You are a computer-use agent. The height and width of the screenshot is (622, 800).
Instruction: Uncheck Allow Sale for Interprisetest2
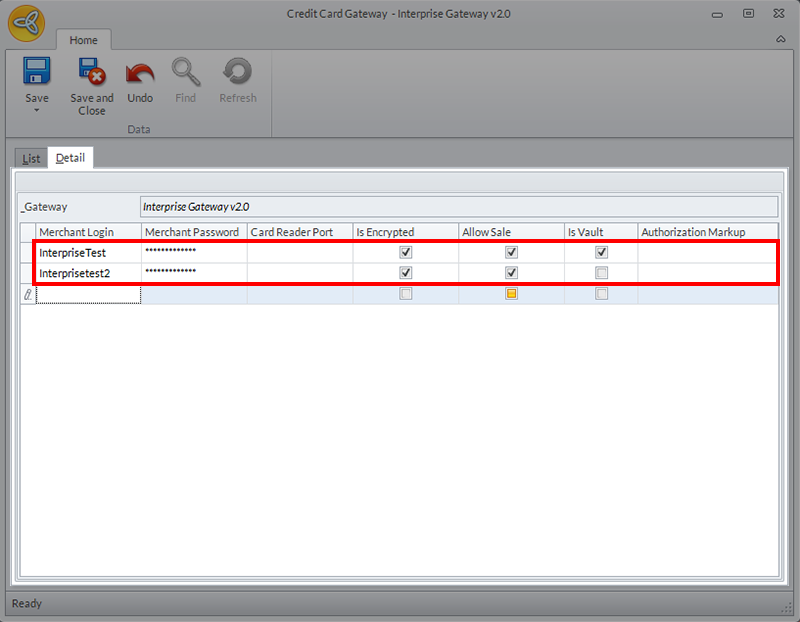[512, 273]
